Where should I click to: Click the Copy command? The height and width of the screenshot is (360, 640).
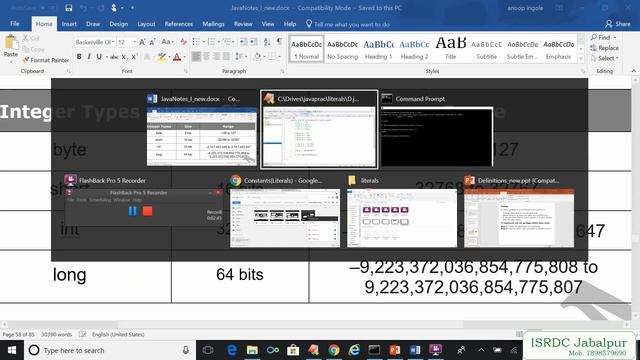[x=33, y=49]
